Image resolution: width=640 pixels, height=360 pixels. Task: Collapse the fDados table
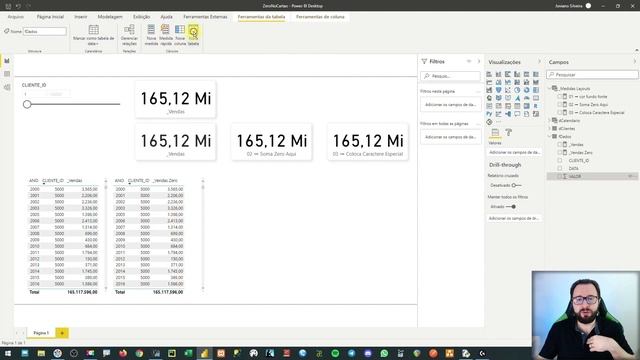(x=549, y=137)
